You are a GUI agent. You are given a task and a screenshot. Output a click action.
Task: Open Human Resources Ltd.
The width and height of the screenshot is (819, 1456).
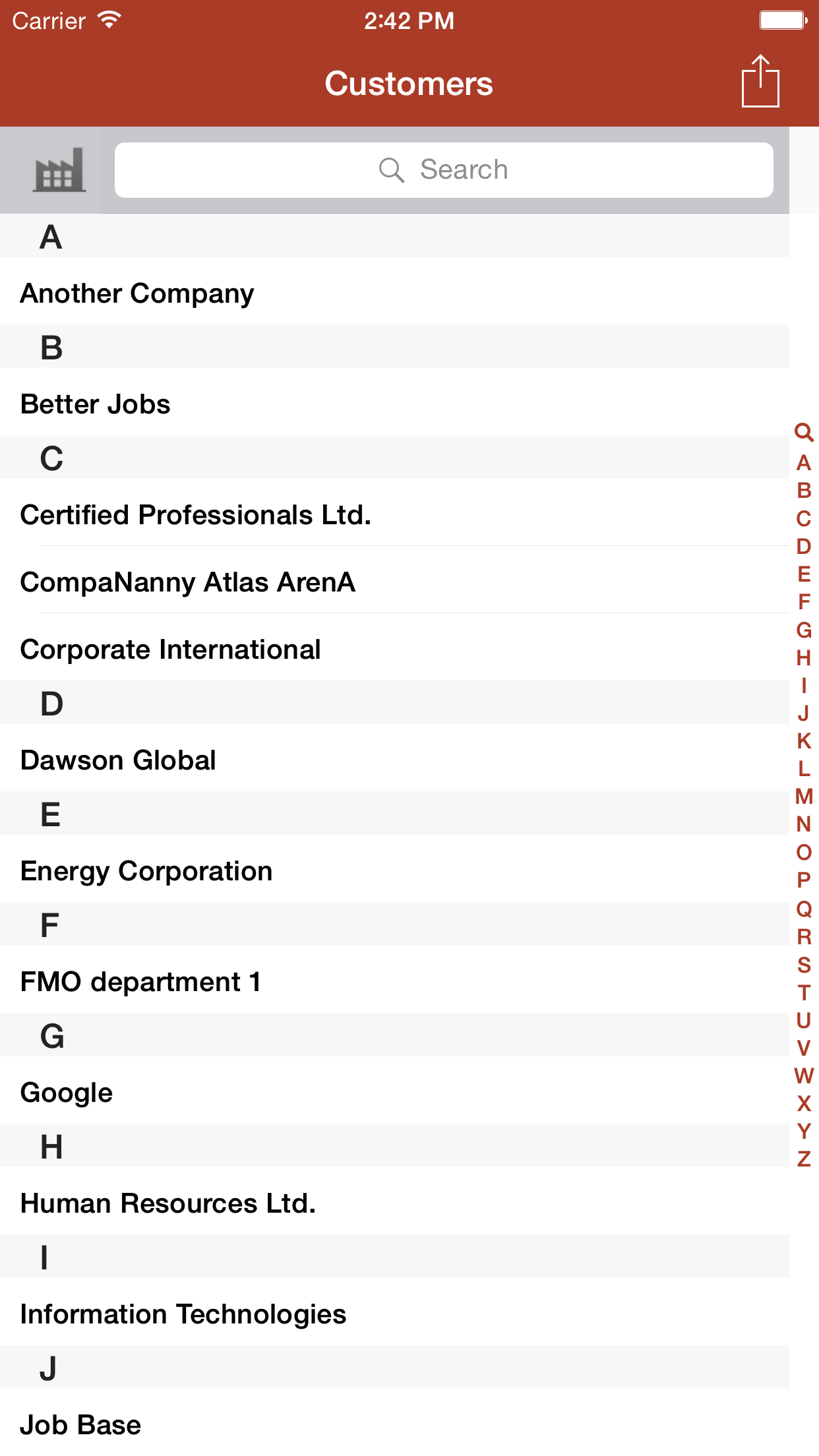pyautogui.click(x=168, y=1203)
